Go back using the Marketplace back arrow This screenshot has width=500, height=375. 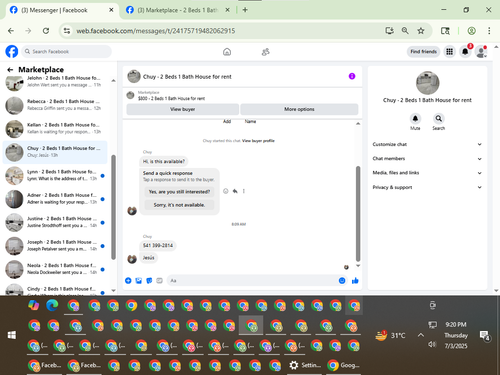click(10, 70)
